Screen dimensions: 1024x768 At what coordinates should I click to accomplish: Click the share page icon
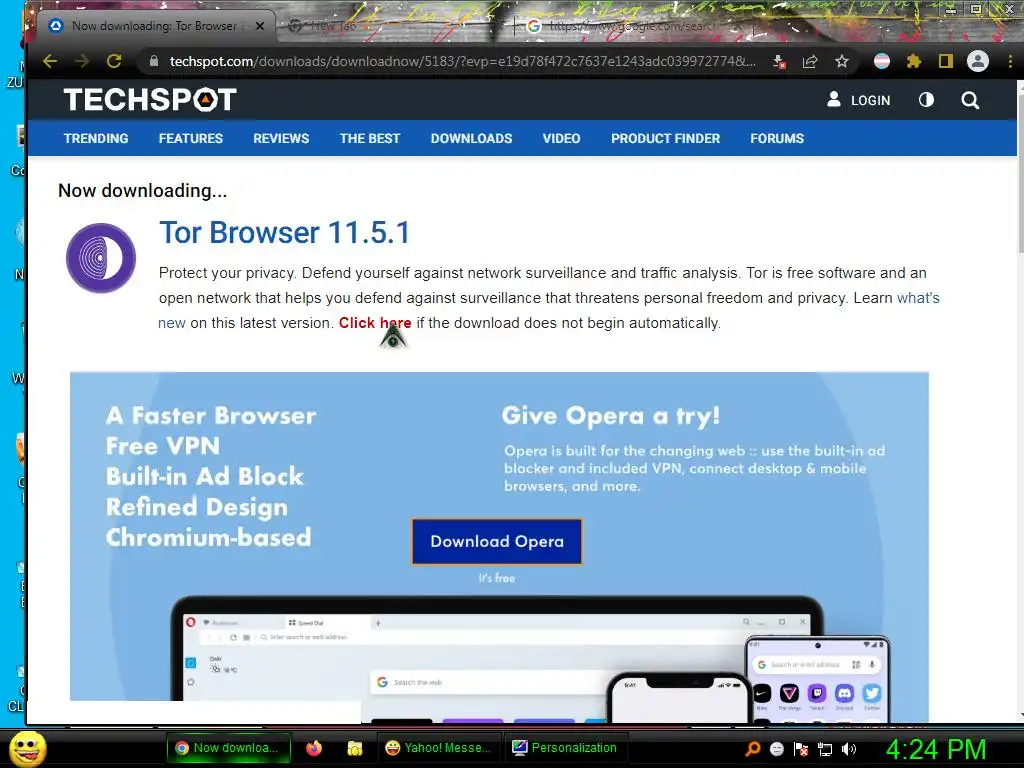(810, 61)
